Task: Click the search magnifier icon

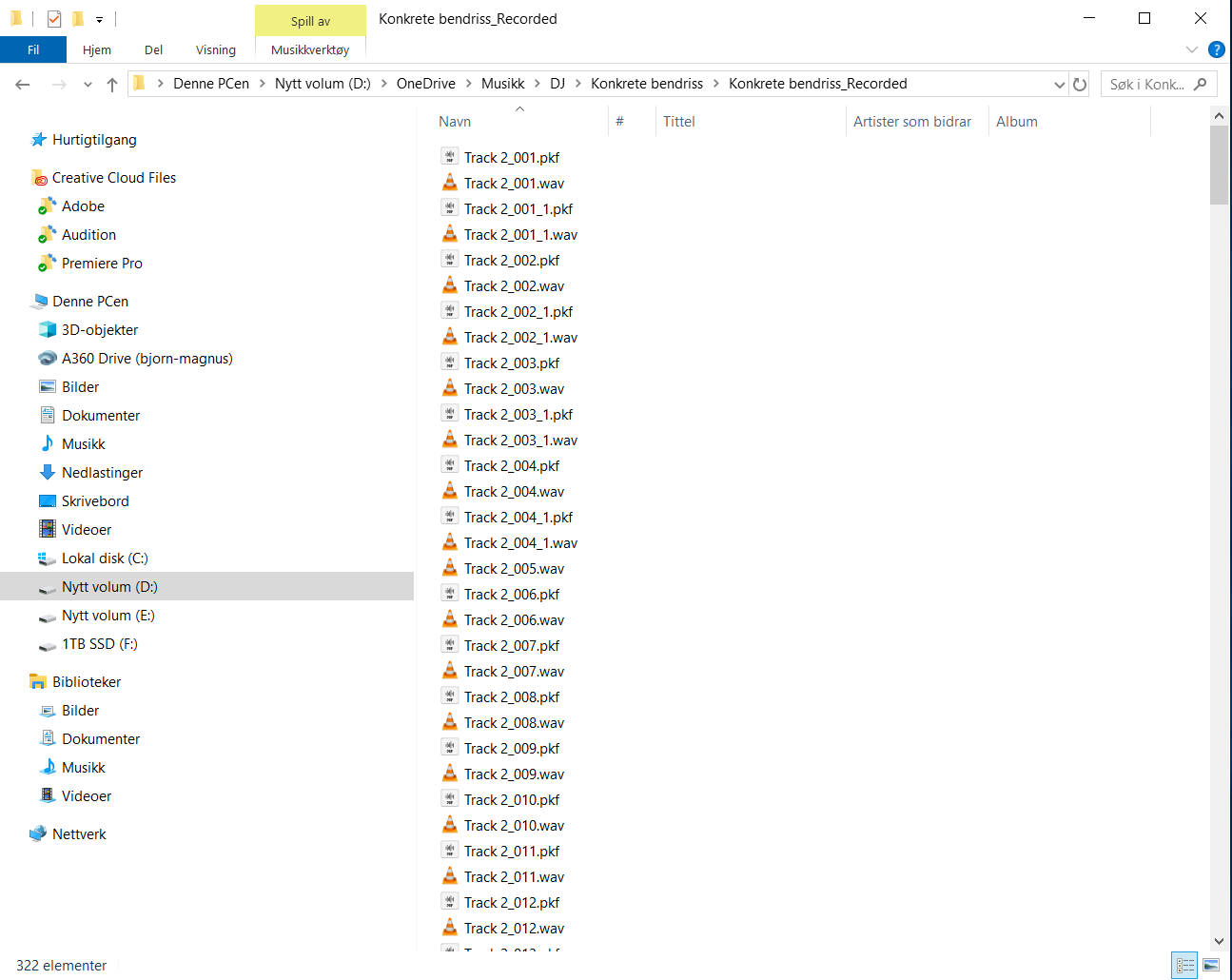Action: click(x=1201, y=84)
